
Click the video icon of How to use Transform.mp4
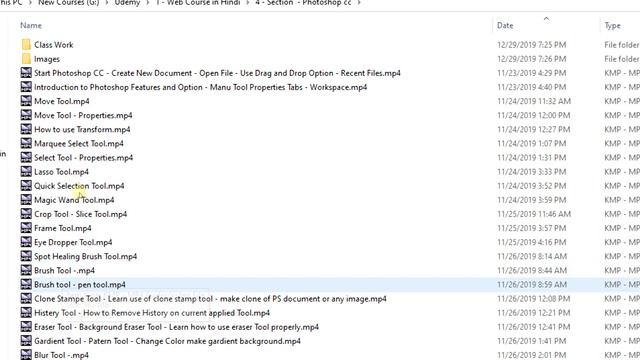26,129
